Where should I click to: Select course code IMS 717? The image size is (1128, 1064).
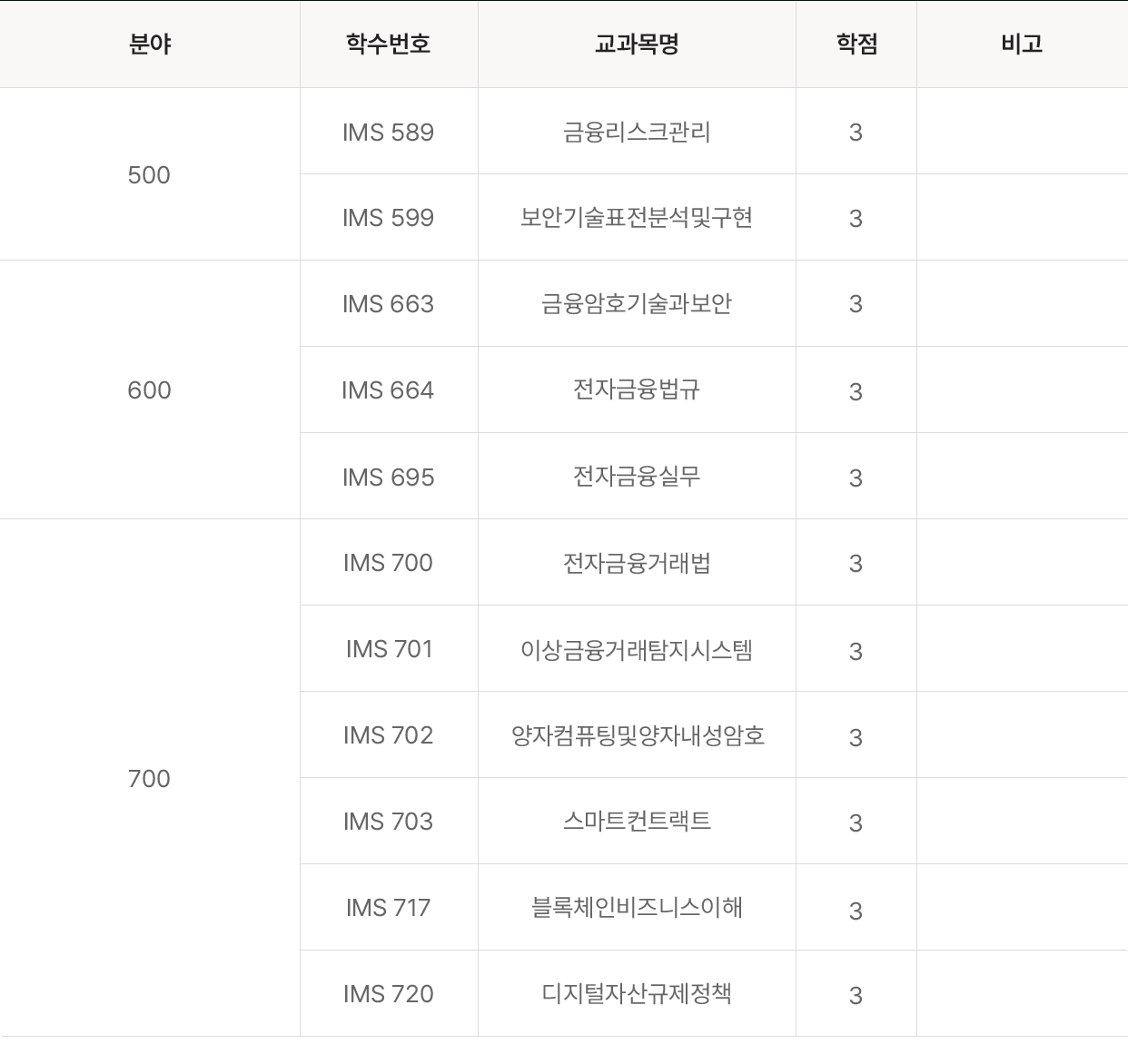(388, 908)
